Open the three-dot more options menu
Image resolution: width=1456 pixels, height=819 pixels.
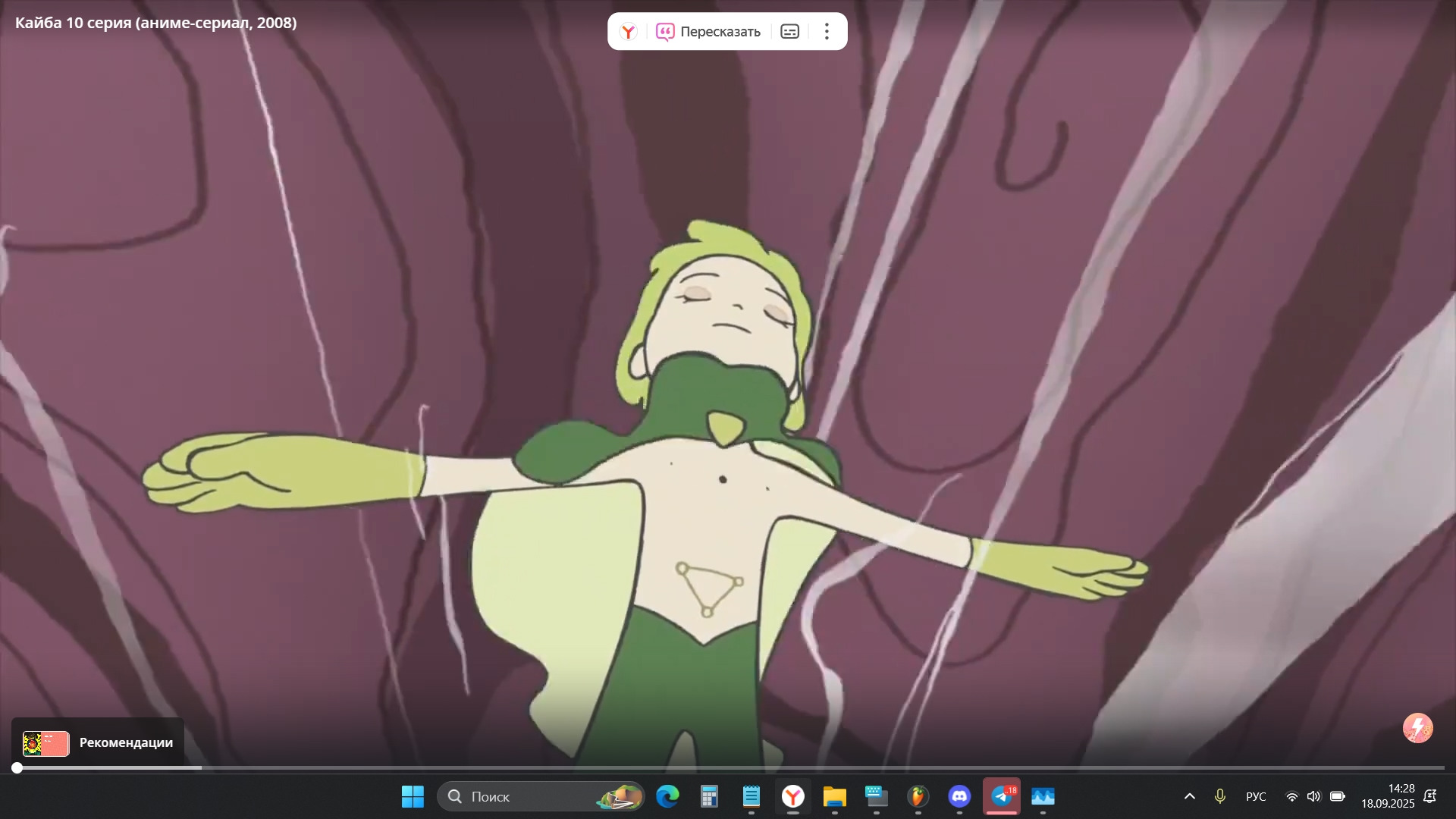click(x=827, y=32)
